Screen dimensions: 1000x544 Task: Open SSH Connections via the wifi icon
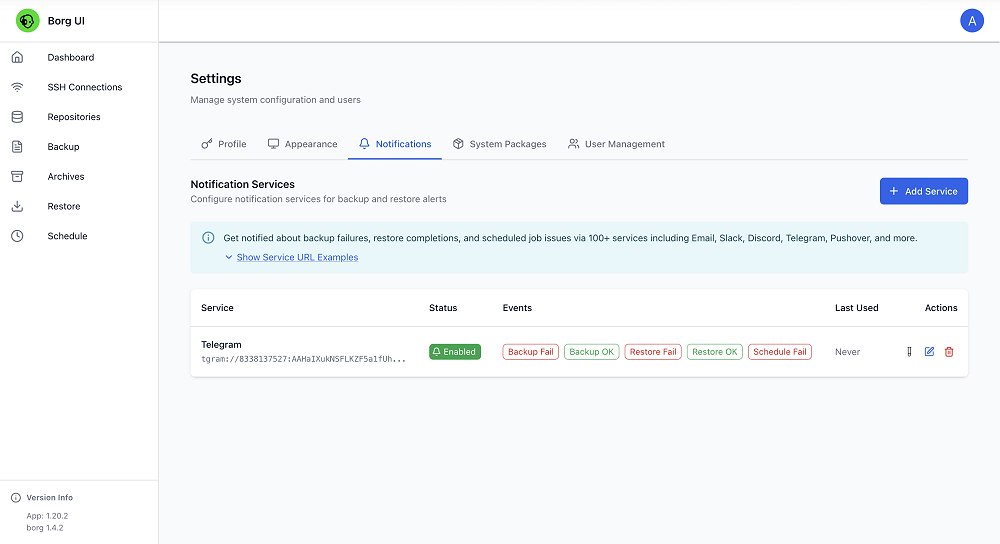(x=17, y=87)
